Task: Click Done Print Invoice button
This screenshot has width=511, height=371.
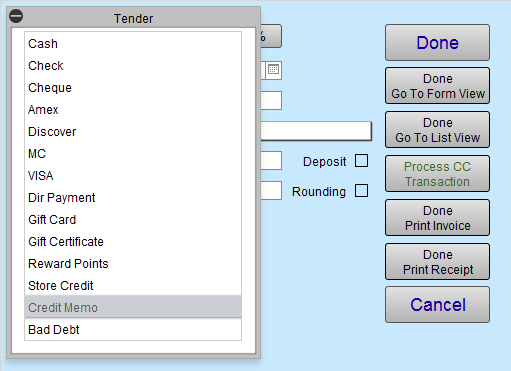Action: [x=437, y=218]
